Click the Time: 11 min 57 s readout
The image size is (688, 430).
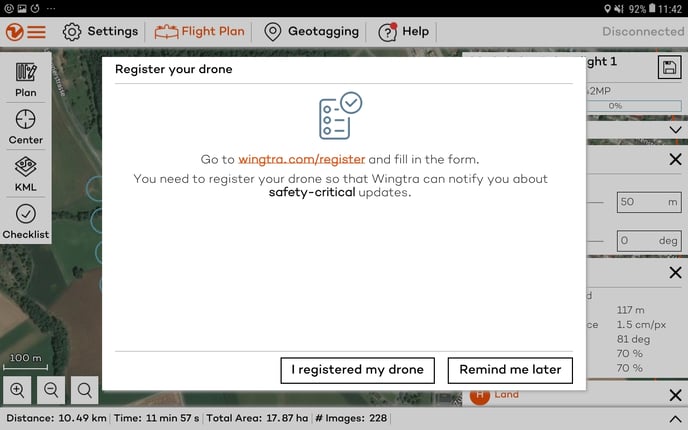[x=157, y=418]
